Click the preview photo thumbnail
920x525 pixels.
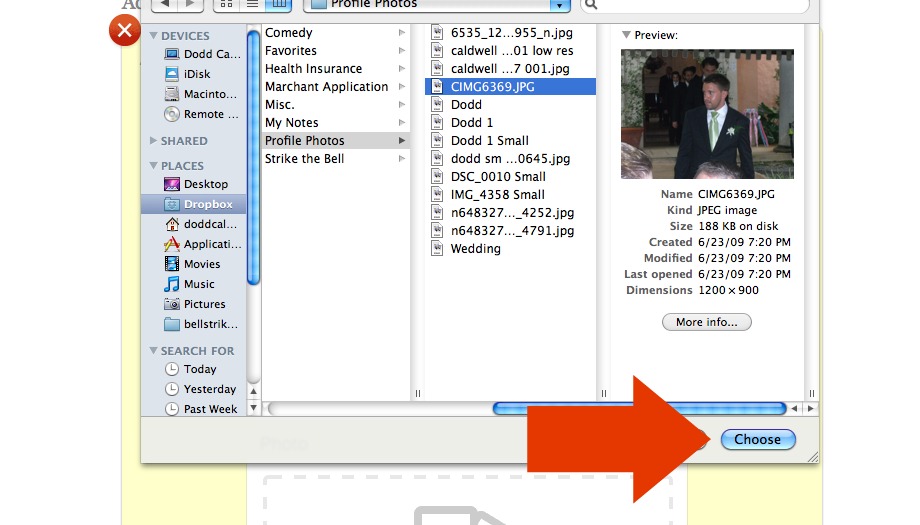(707, 114)
